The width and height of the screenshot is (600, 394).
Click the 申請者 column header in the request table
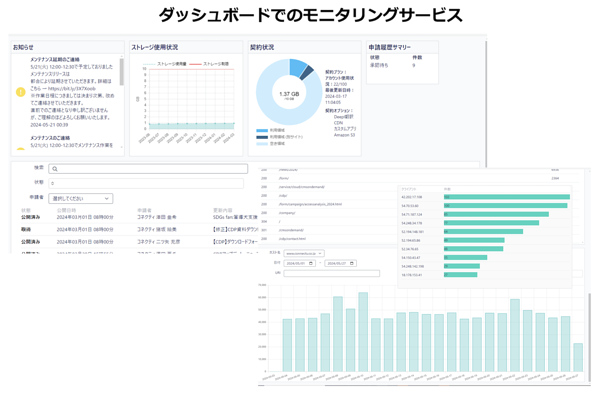point(144,210)
